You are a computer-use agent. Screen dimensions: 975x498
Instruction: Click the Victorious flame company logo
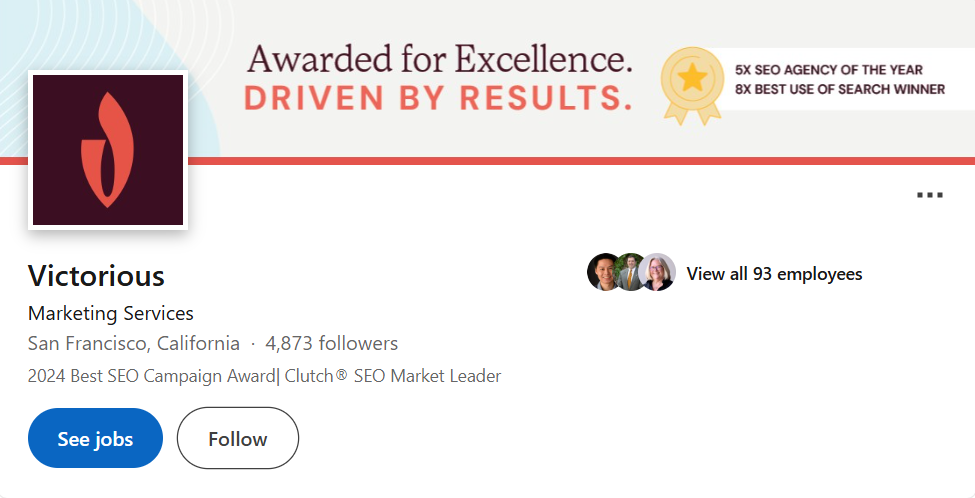pyautogui.click(x=108, y=150)
